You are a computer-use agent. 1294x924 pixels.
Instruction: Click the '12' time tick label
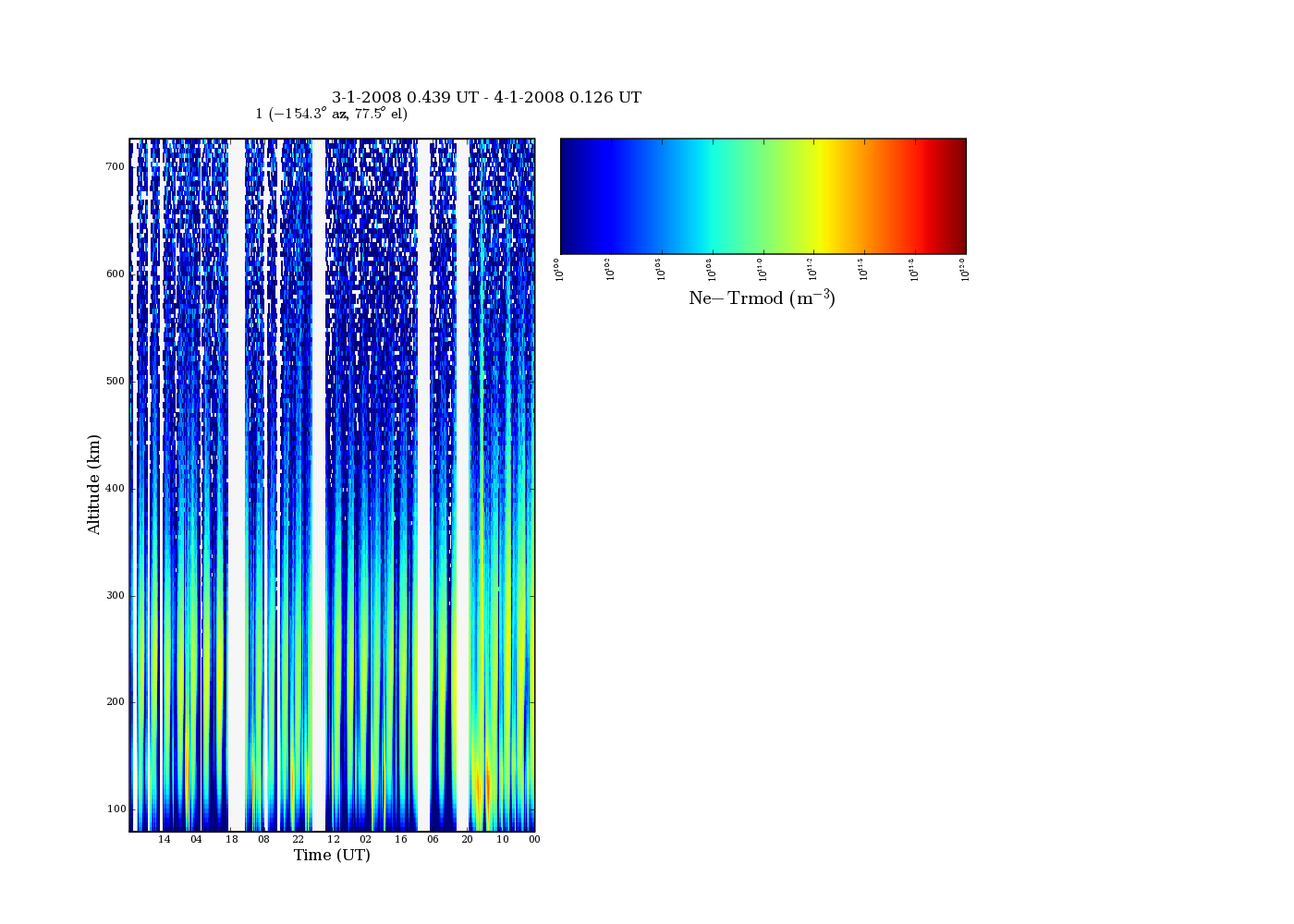[x=333, y=839]
